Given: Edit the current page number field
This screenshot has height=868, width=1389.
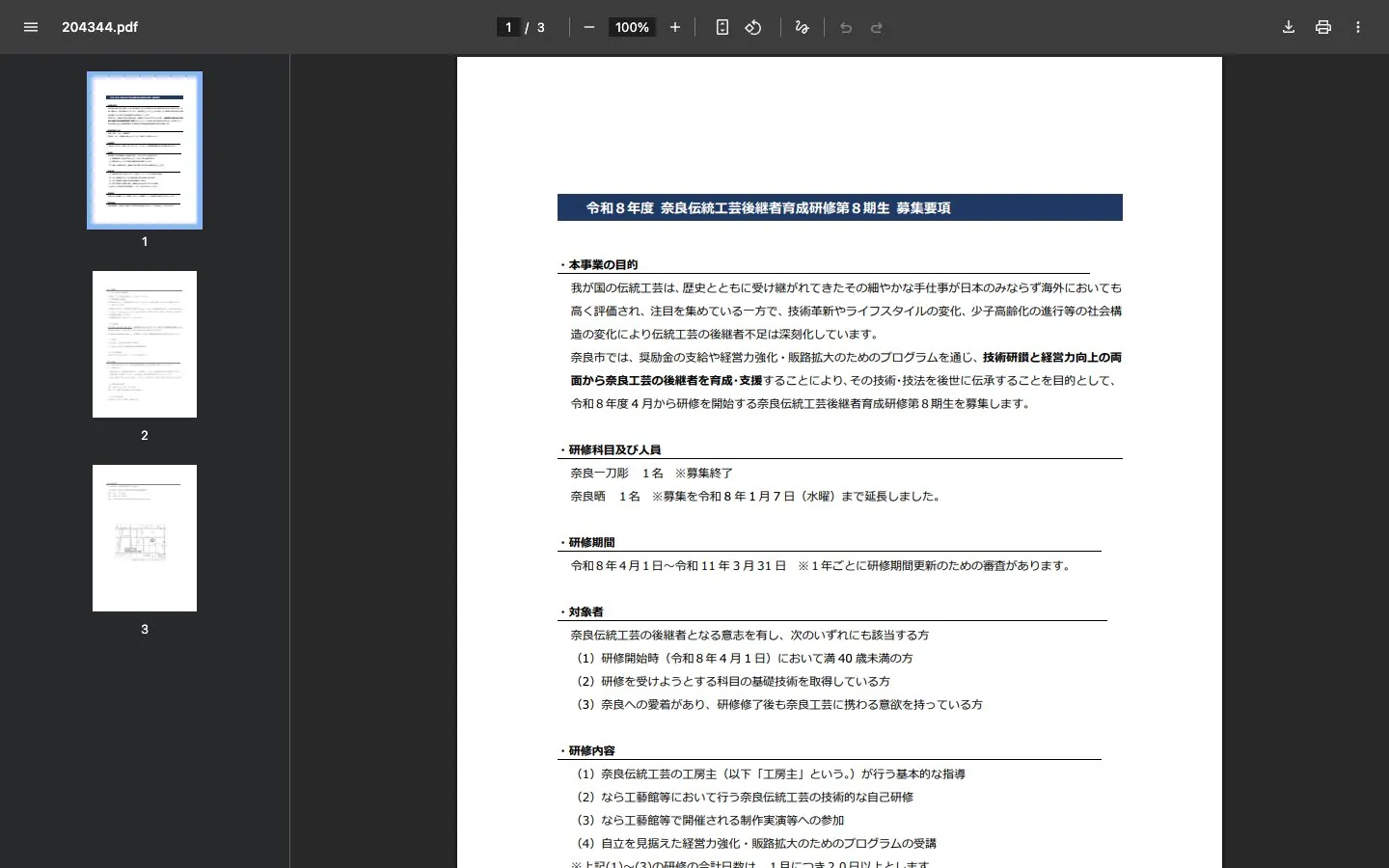Looking at the screenshot, I should point(508,27).
